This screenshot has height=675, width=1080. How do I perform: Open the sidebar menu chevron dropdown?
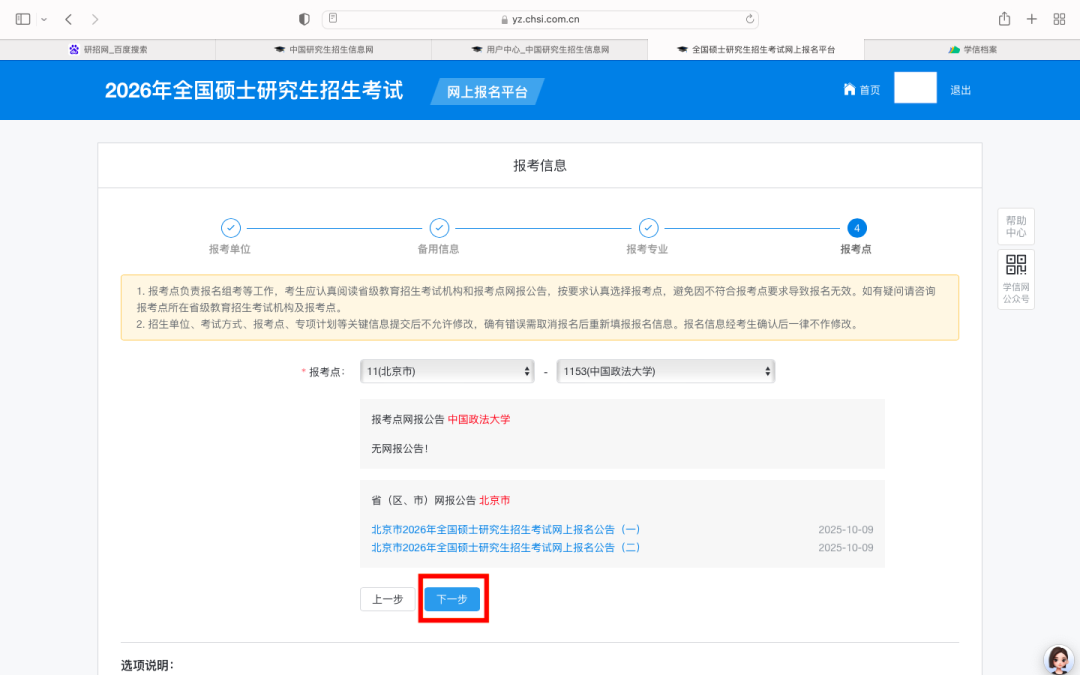pyautogui.click(x=44, y=19)
